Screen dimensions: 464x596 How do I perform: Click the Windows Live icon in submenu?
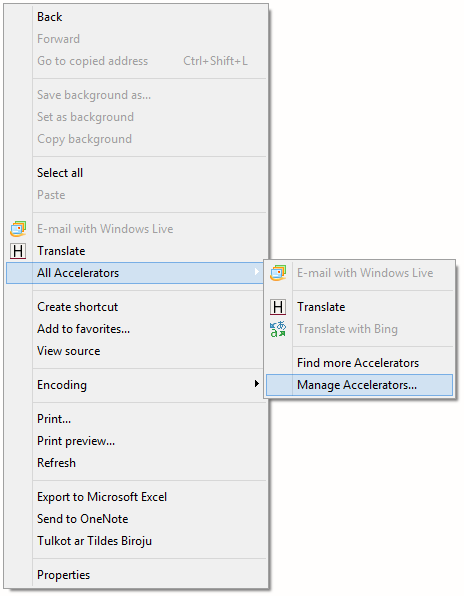point(278,273)
